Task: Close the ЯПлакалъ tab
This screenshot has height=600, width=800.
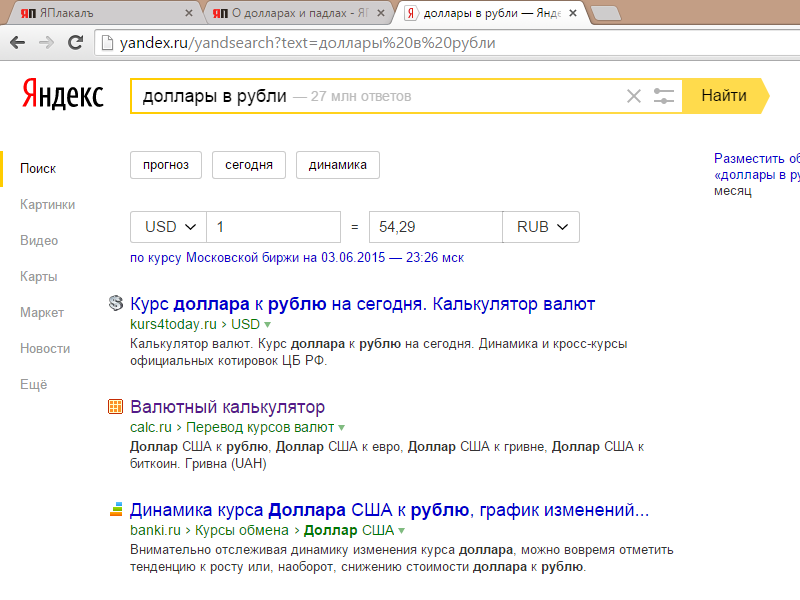Action: coord(188,14)
